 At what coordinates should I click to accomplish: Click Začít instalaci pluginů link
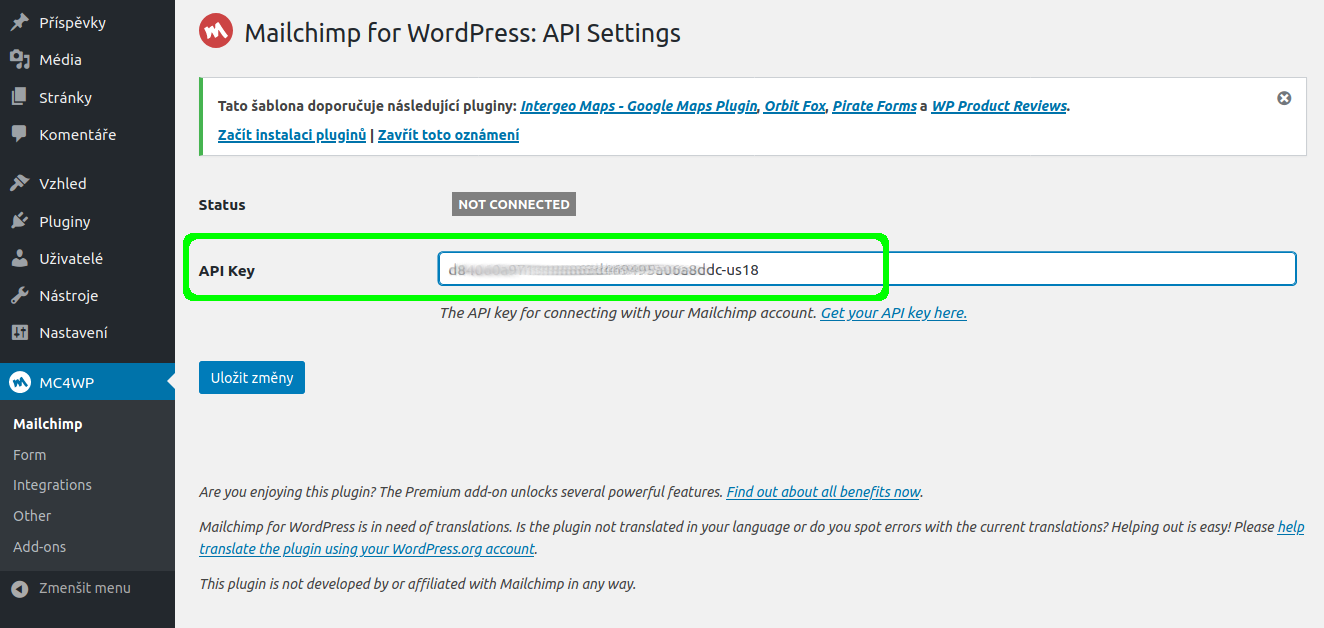pyautogui.click(x=292, y=135)
